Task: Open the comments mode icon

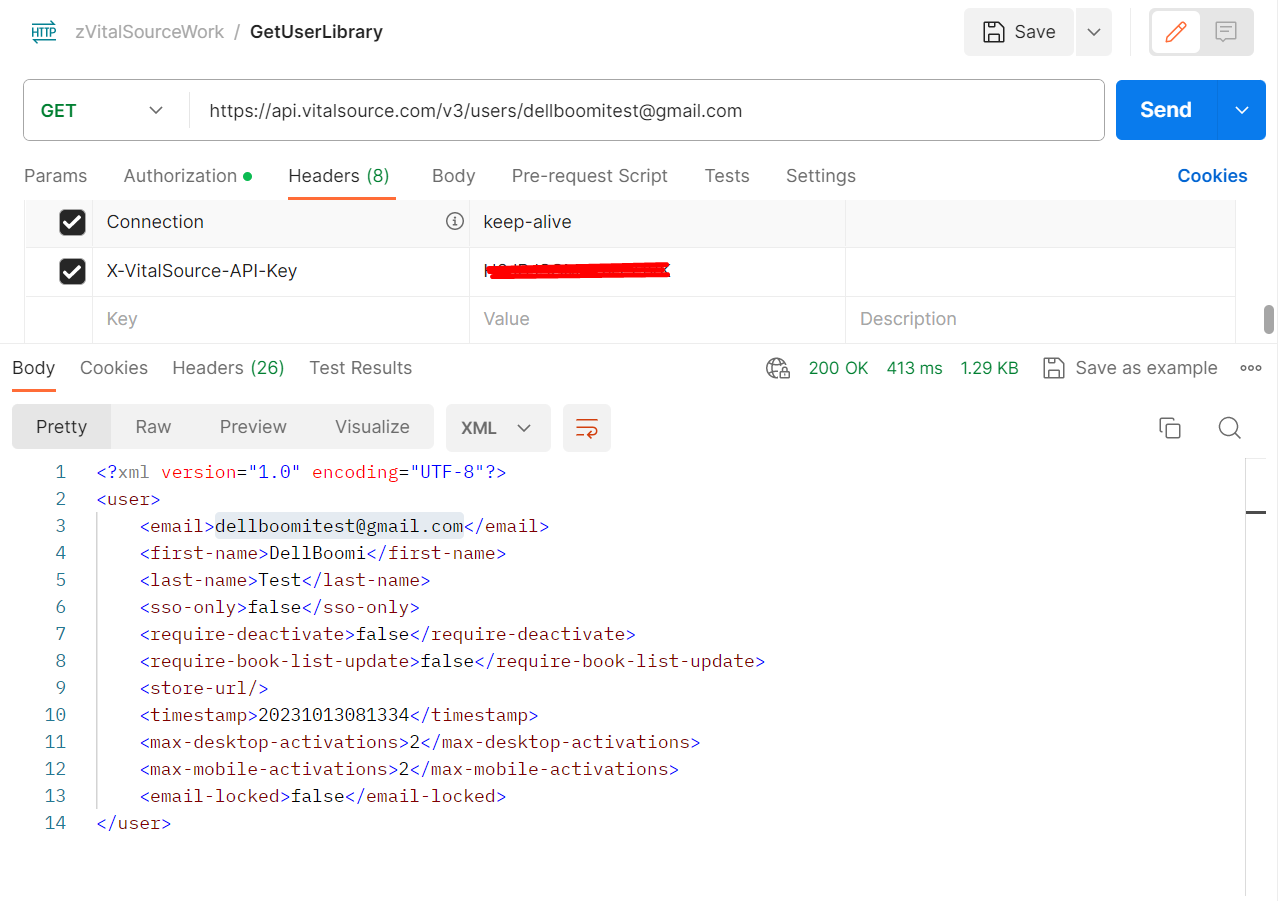Action: click(x=1226, y=32)
